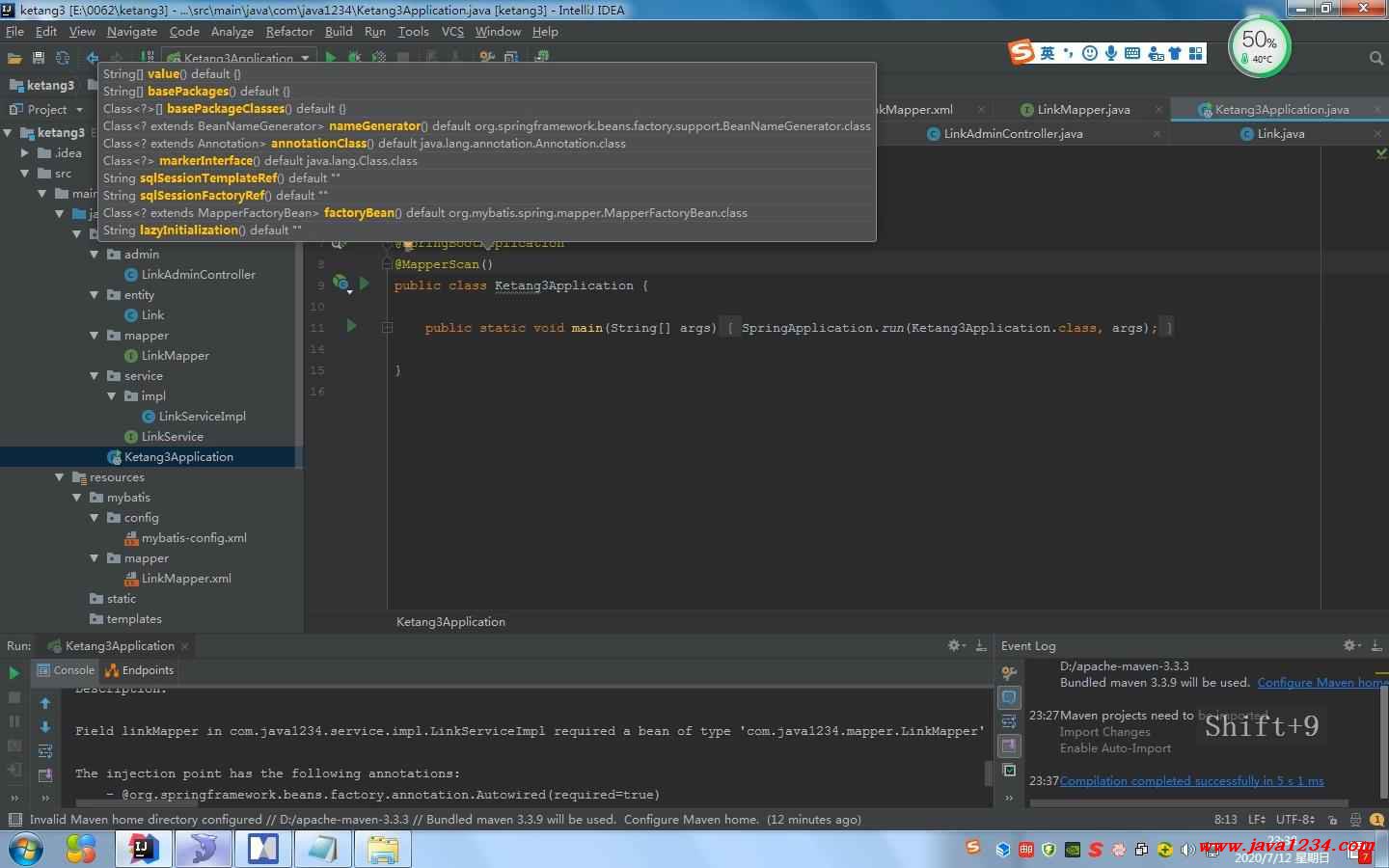Viewport: 1389px width, 868px height.
Task: Open the File menu
Action: tap(14, 31)
